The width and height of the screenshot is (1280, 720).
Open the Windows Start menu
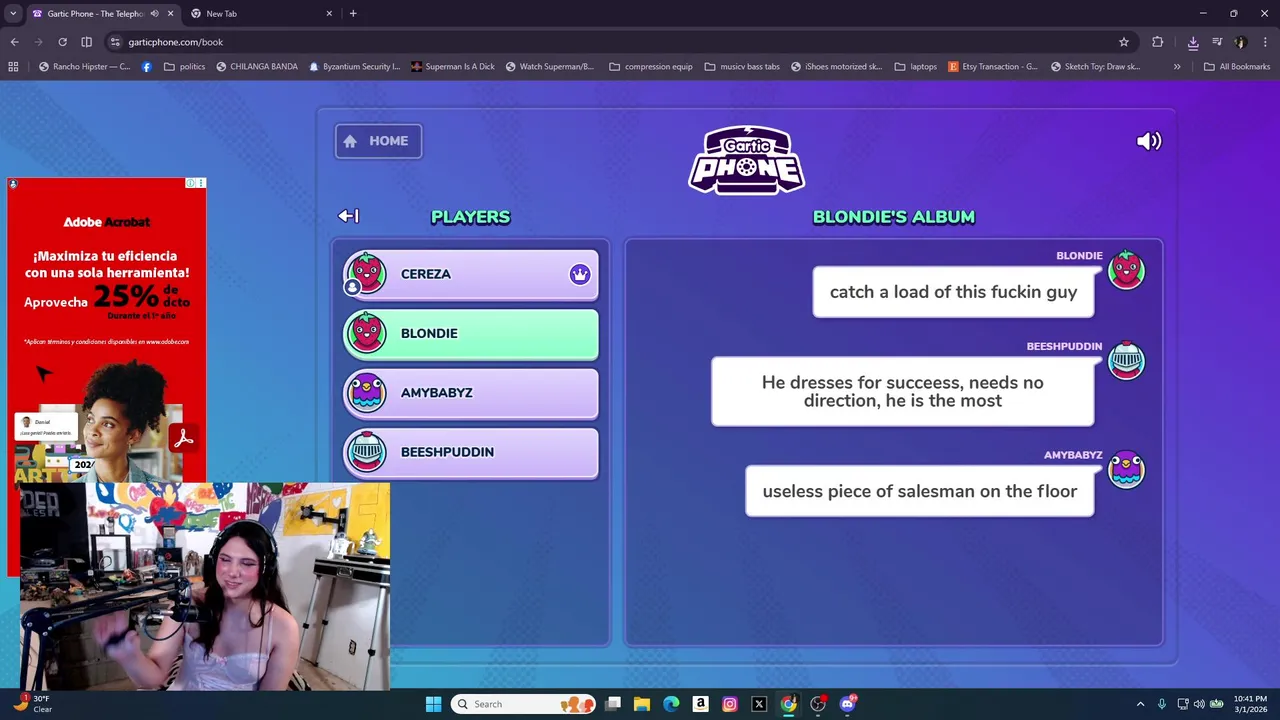click(x=433, y=704)
